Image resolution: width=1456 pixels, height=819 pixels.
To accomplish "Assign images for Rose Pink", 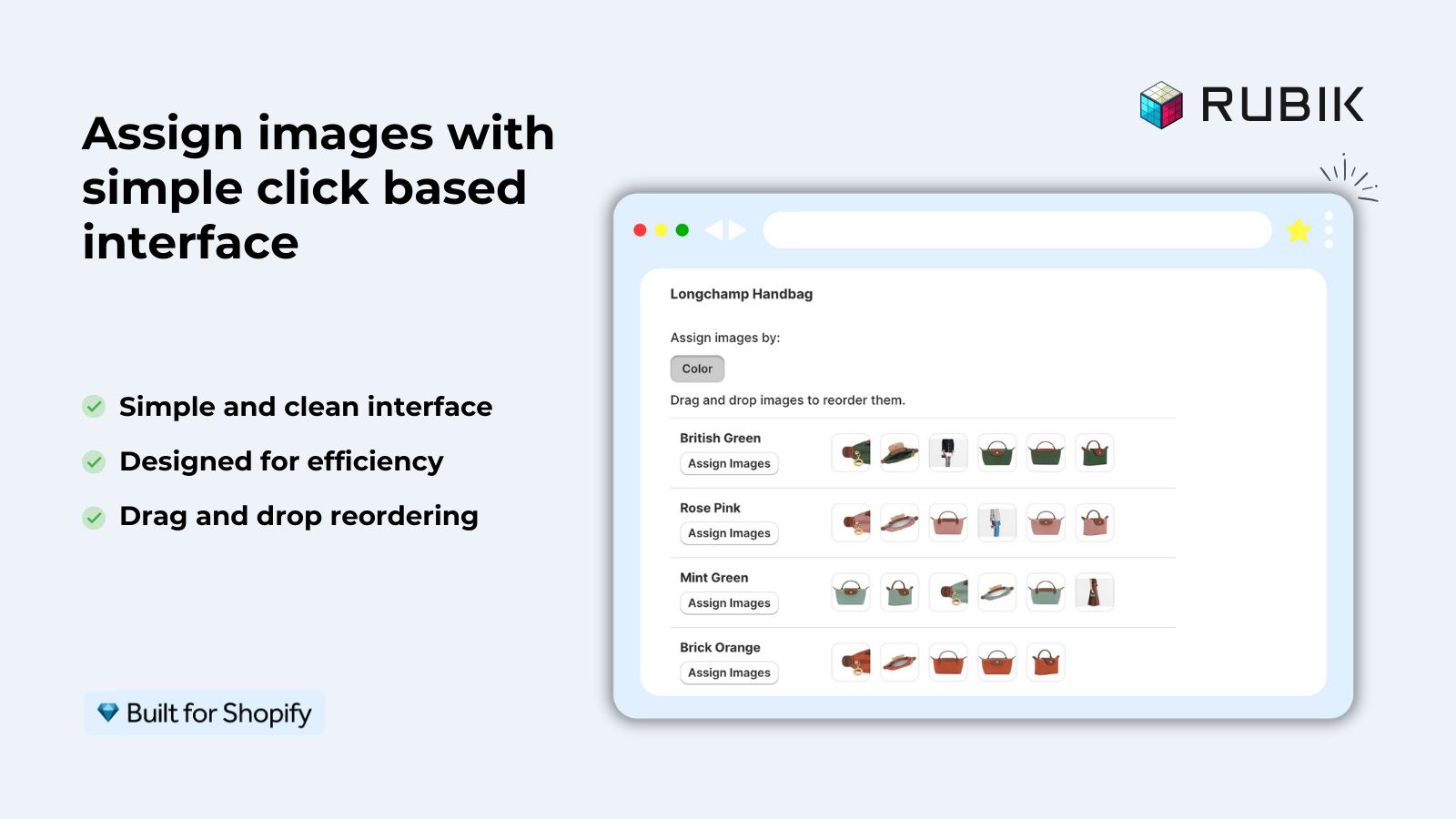I will coord(729,533).
